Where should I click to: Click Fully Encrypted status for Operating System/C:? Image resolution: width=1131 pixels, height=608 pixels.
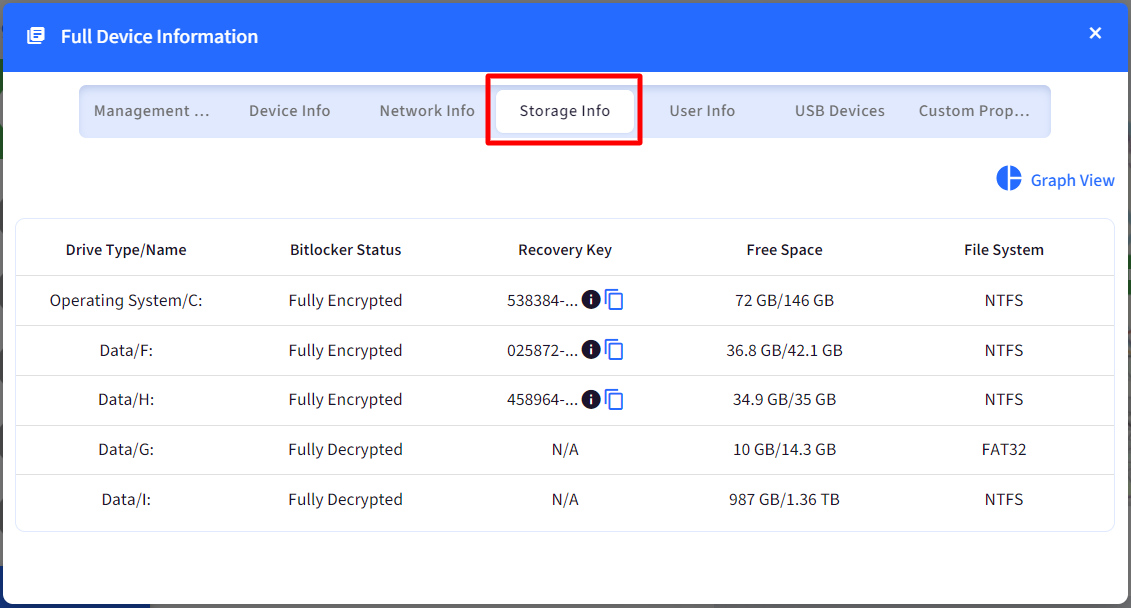click(346, 300)
